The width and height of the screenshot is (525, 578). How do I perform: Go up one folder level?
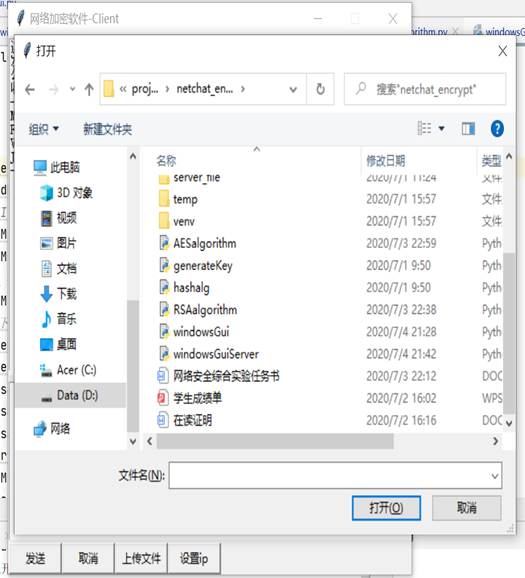[x=89, y=90]
